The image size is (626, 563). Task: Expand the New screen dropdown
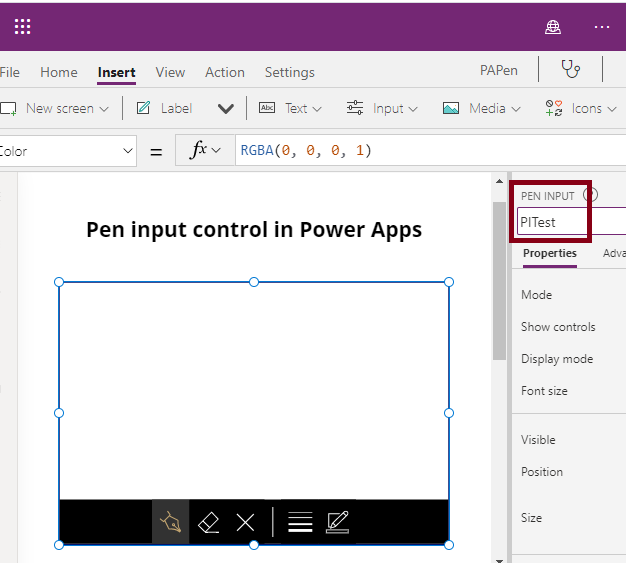104,109
